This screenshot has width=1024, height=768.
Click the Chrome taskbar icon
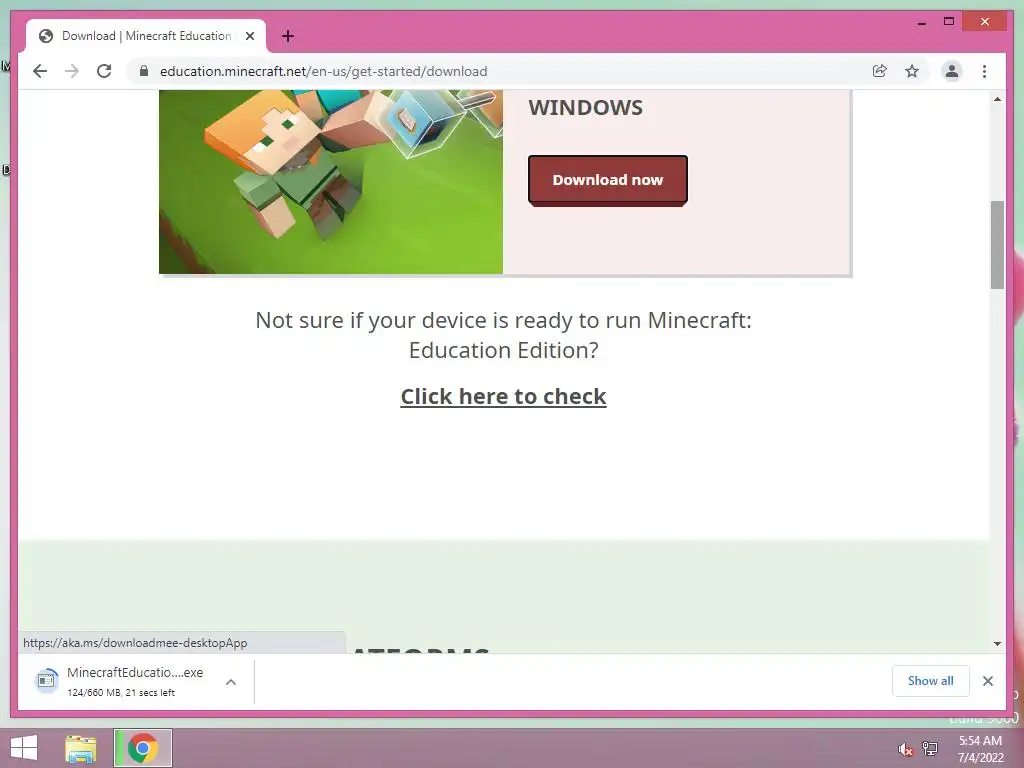(143, 748)
